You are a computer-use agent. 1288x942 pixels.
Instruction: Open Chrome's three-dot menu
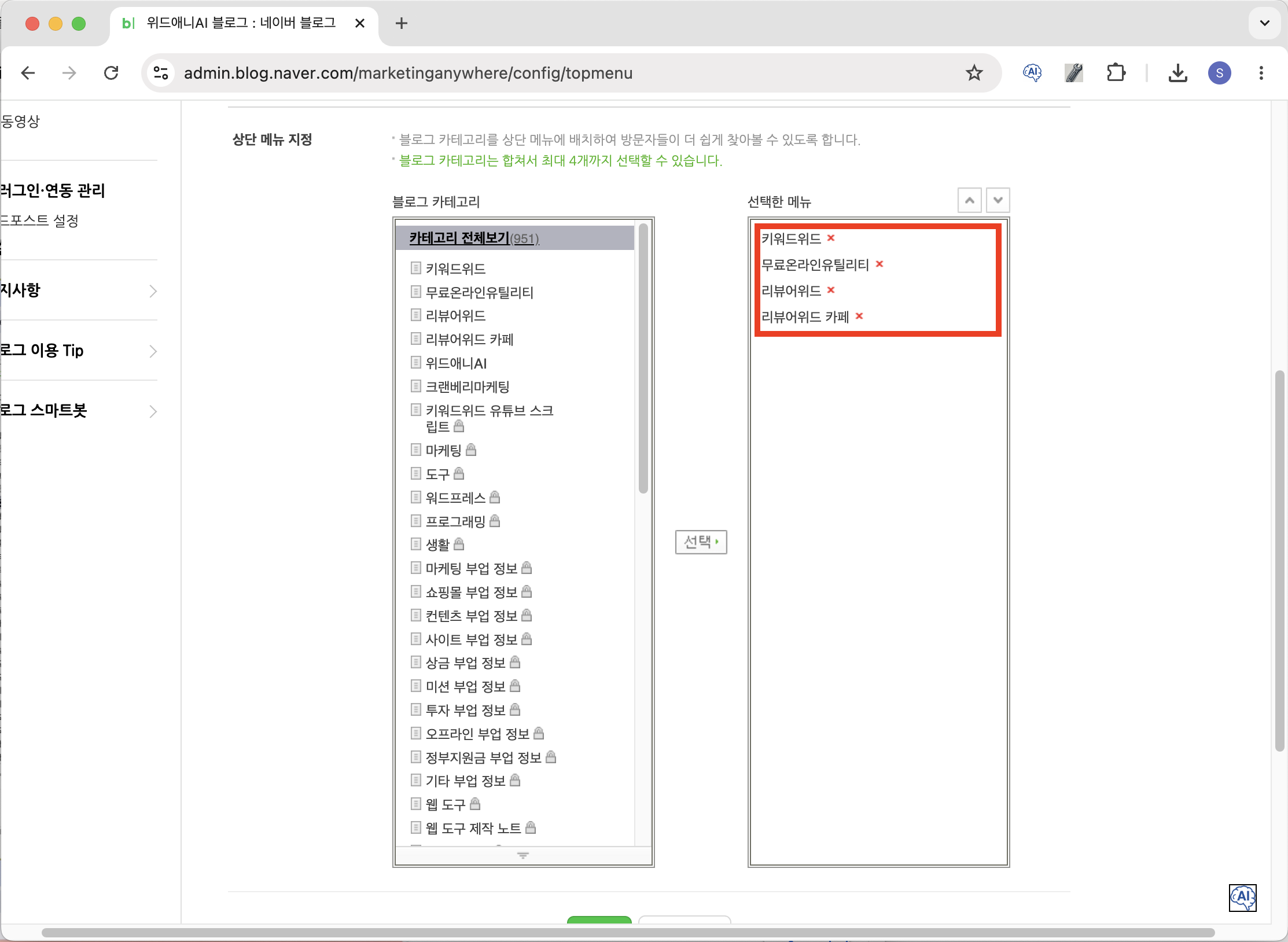1261,73
